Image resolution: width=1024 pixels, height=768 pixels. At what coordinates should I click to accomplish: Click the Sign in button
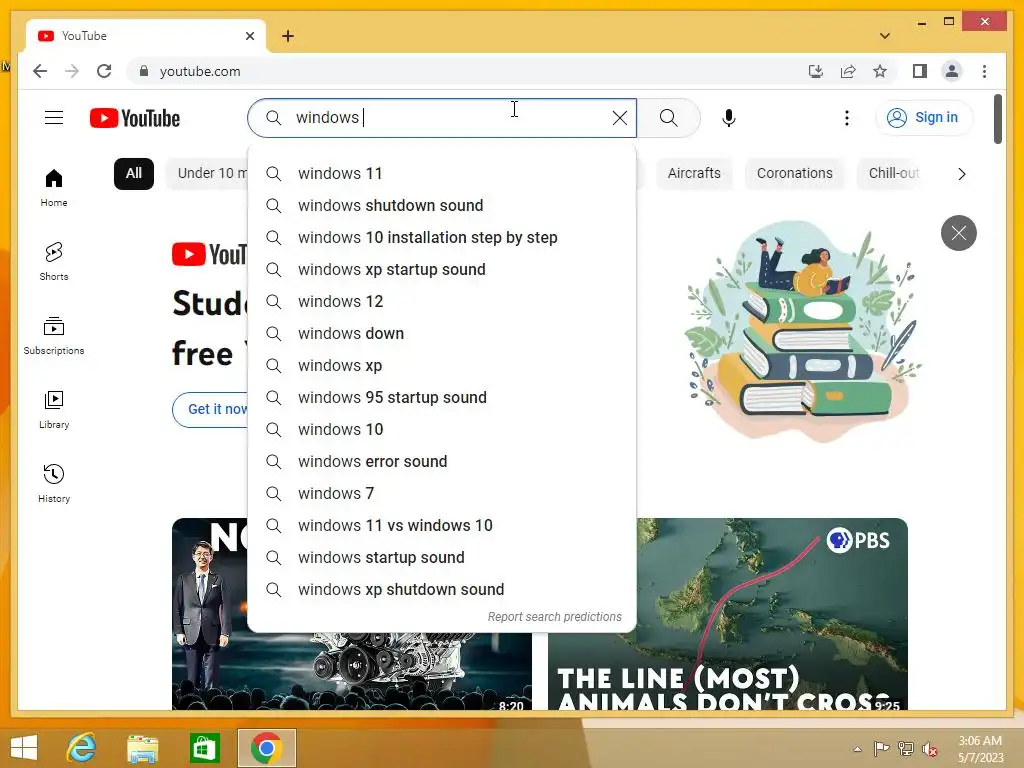pyautogui.click(x=923, y=118)
